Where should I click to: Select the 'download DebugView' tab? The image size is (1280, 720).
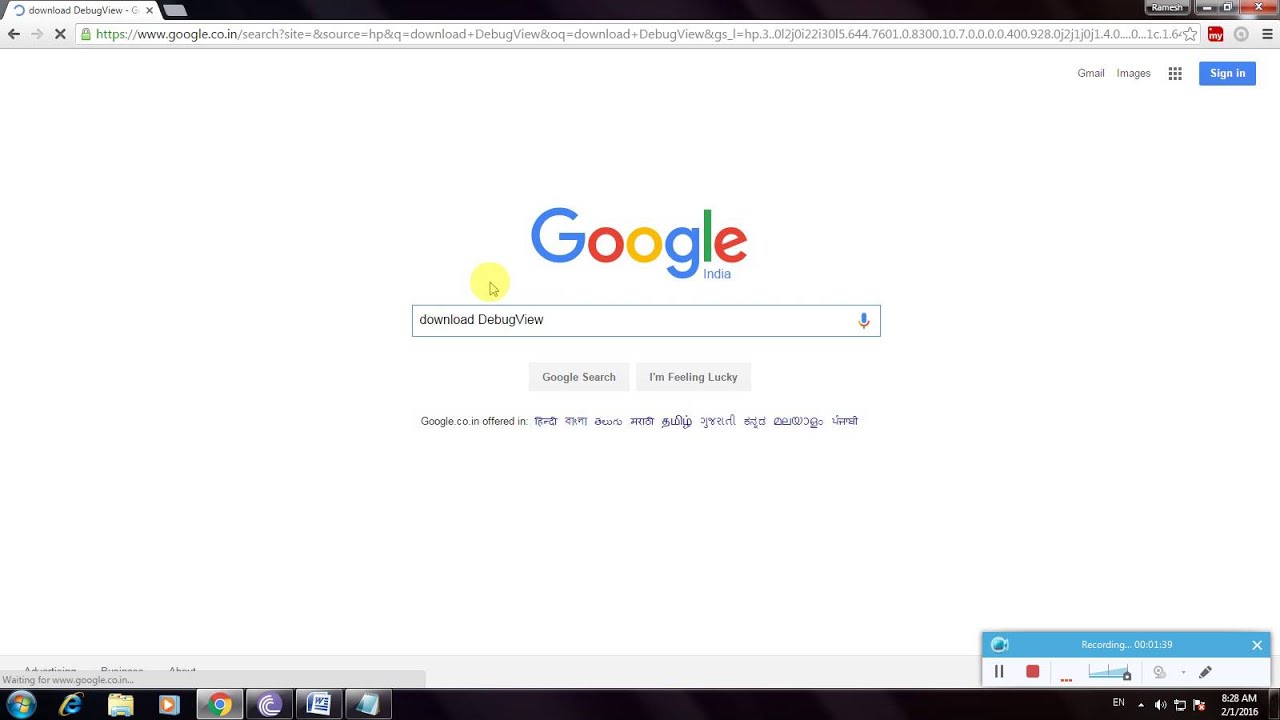click(x=80, y=10)
